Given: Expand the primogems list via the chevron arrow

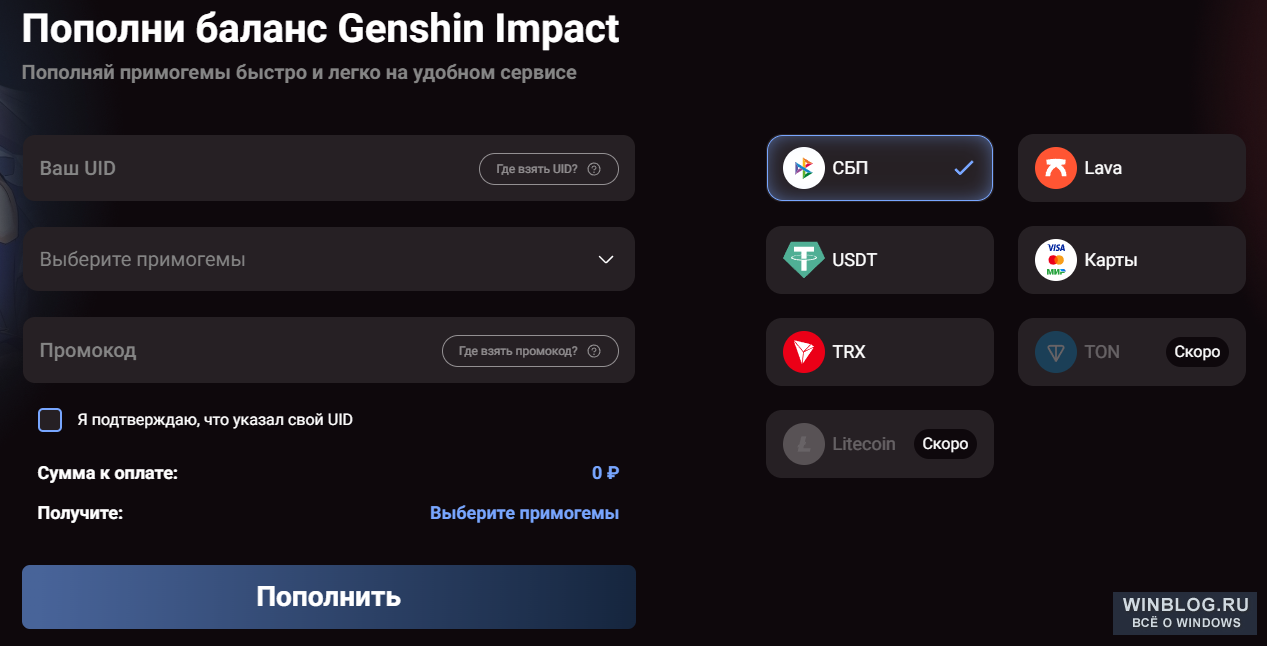Looking at the screenshot, I should (606, 260).
